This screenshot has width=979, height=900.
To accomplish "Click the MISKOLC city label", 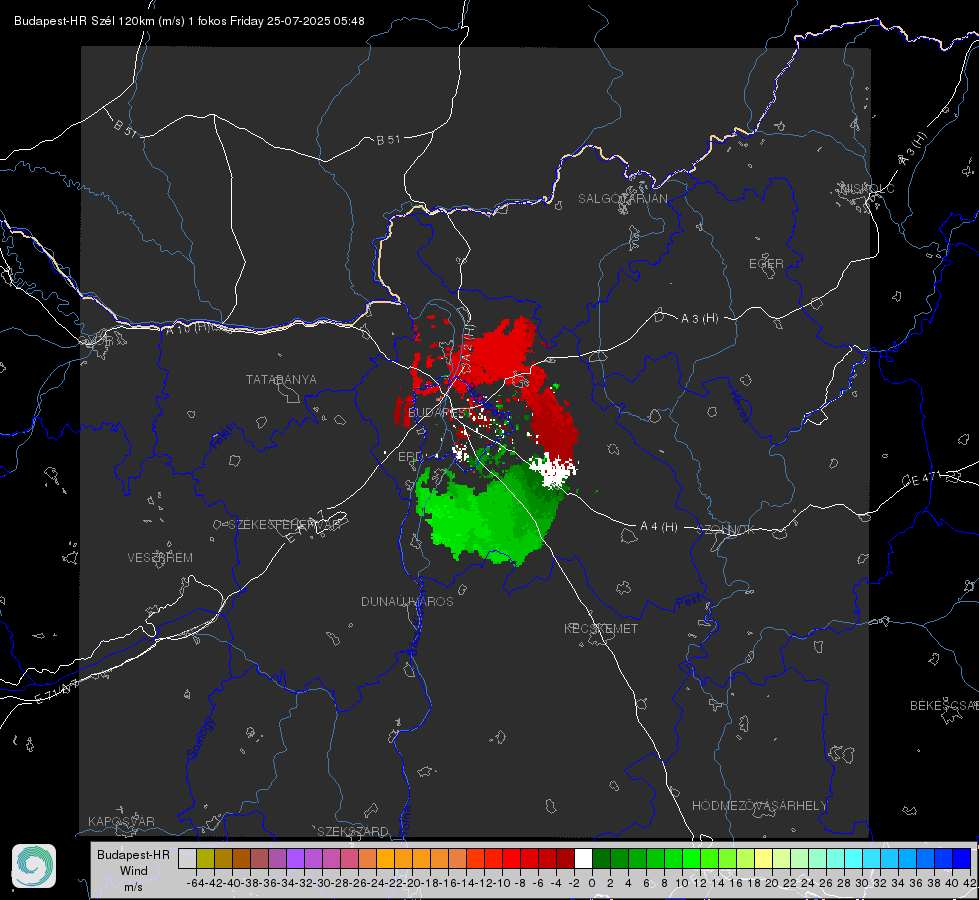I will click(x=867, y=188).
